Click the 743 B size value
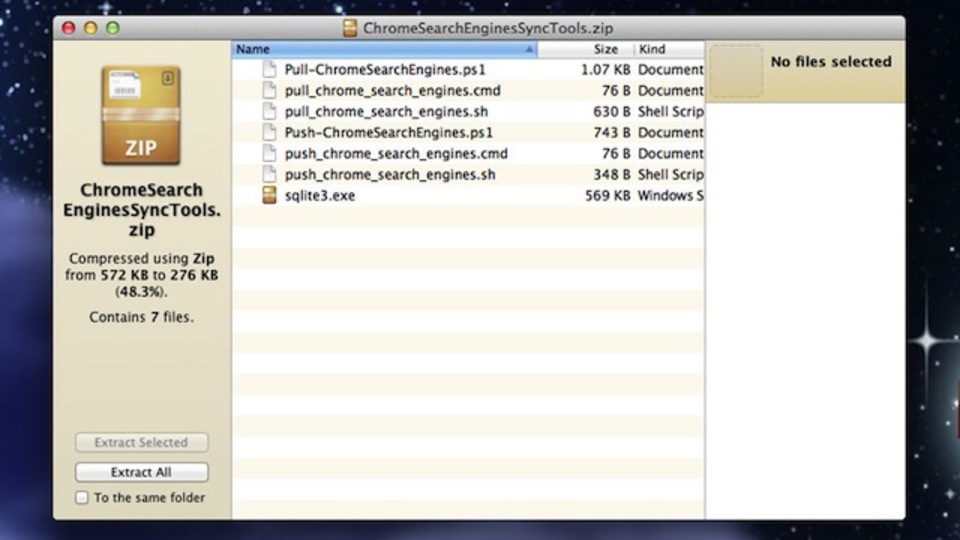960x540 pixels. [612, 132]
